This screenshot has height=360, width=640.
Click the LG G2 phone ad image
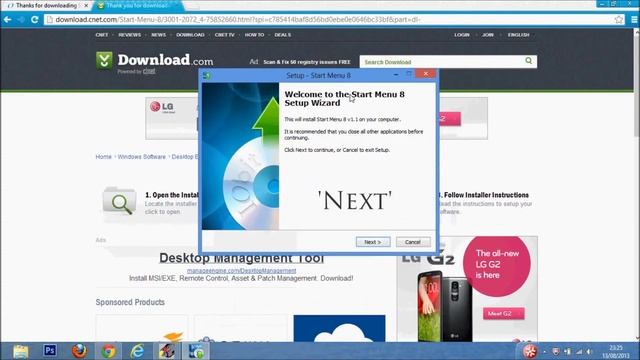(x=444, y=306)
